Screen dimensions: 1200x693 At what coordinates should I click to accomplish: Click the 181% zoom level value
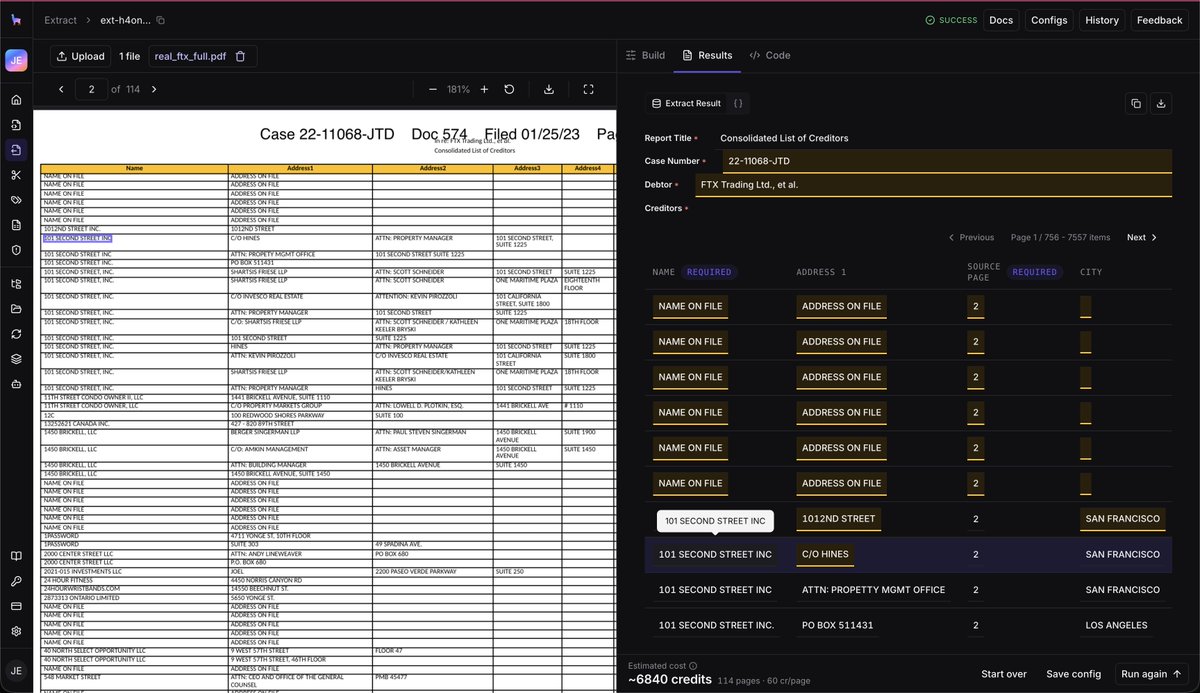click(x=458, y=89)
